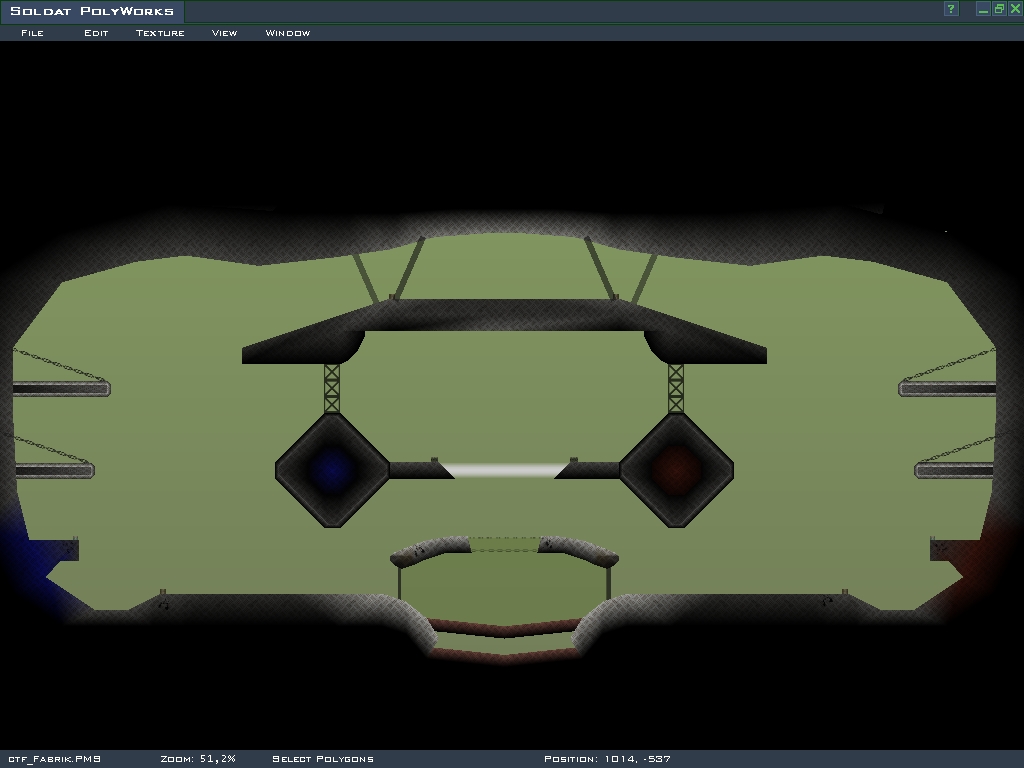1024x768 pixels.
Task: Restore down the PolyWorks window
Action: click(999, 9)
